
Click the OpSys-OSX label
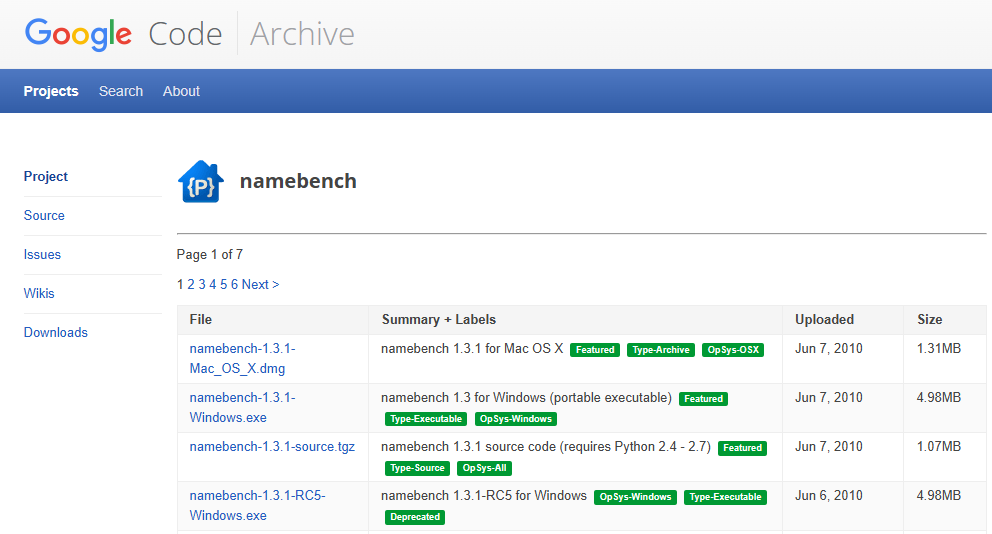click(x=733, y=350)
